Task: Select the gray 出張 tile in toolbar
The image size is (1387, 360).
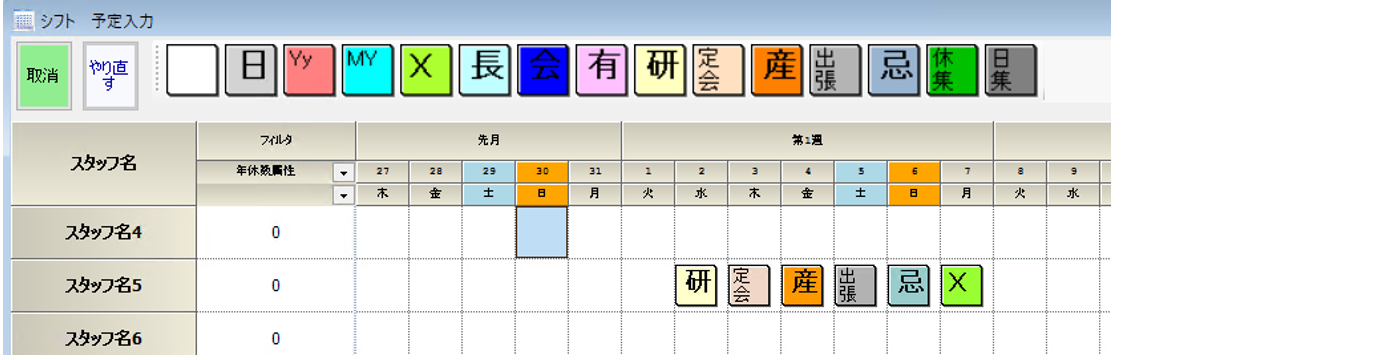Action: point(835,70)
